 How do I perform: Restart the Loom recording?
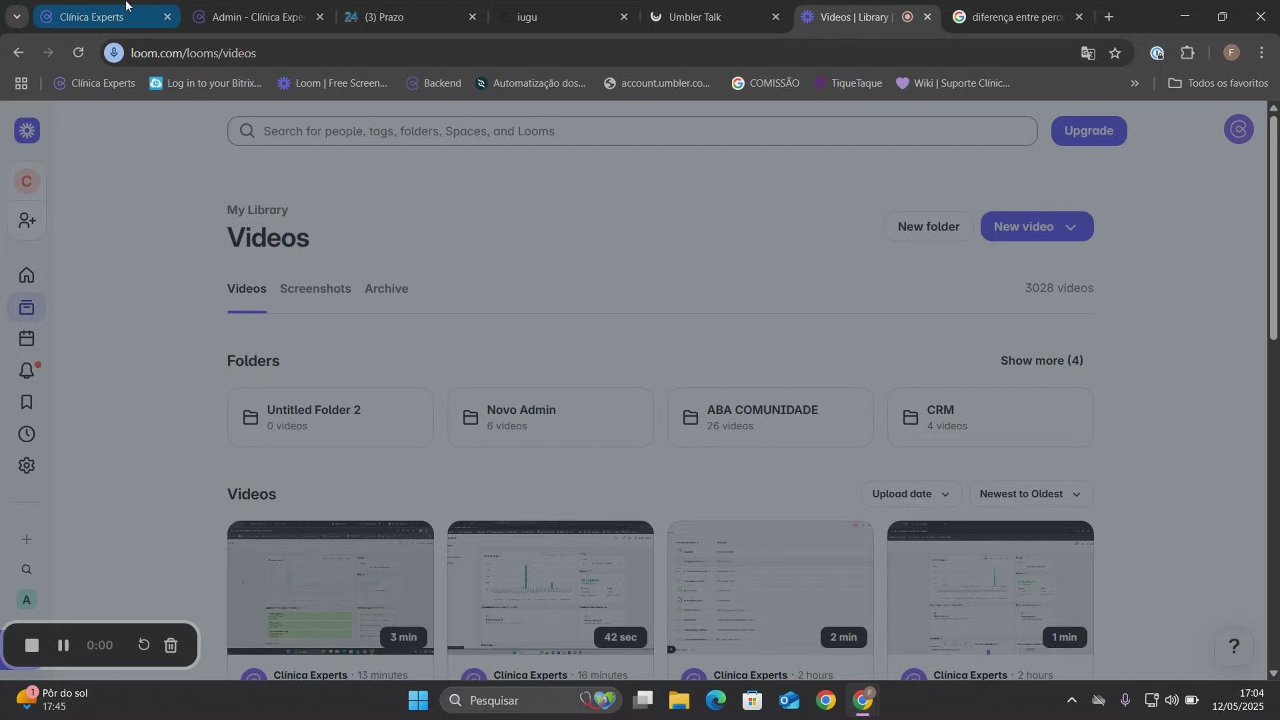pyautogui.click(x=144, y=645)
